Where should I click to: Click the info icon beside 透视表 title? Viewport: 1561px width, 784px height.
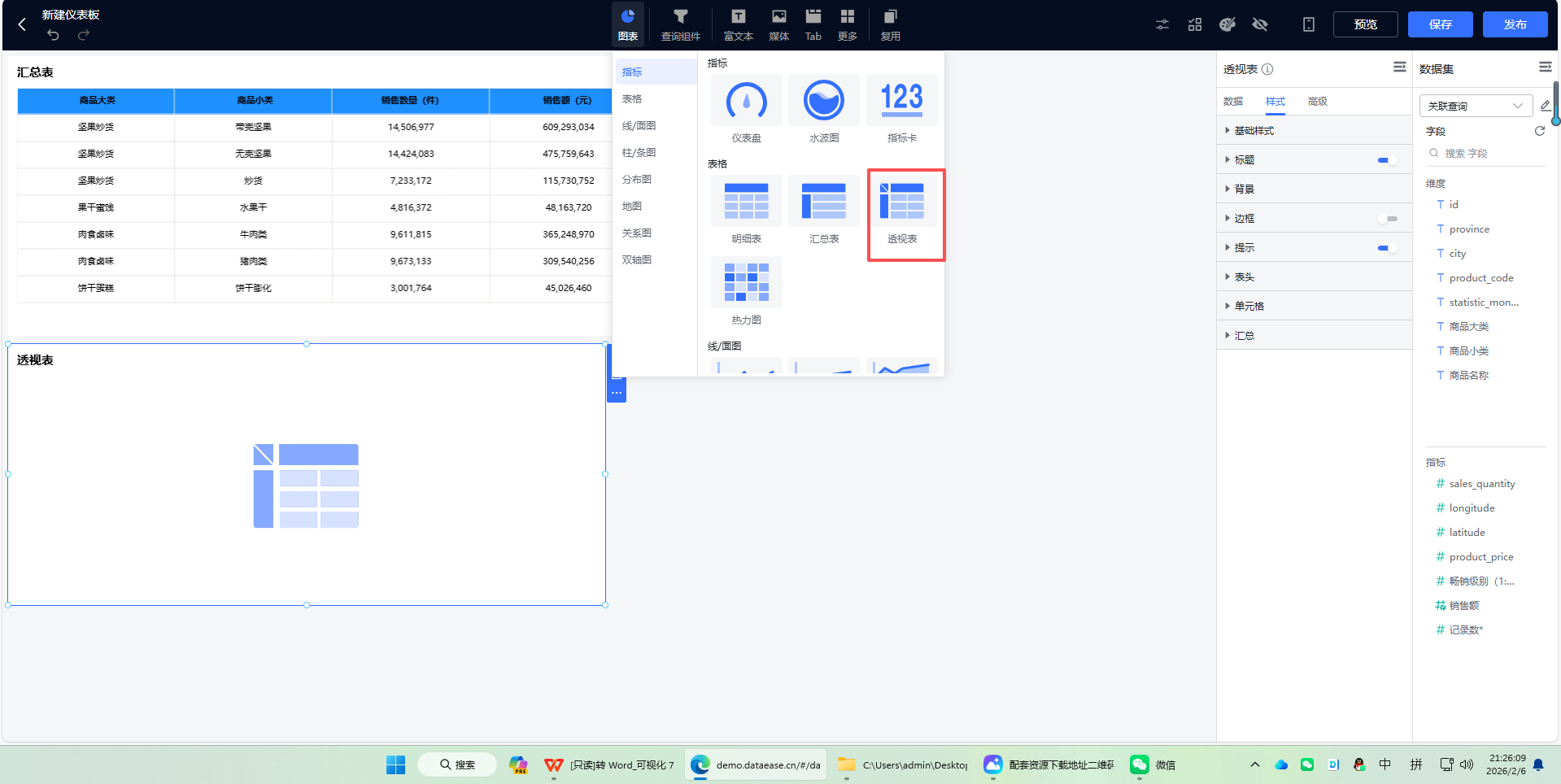coord(1267,69)
